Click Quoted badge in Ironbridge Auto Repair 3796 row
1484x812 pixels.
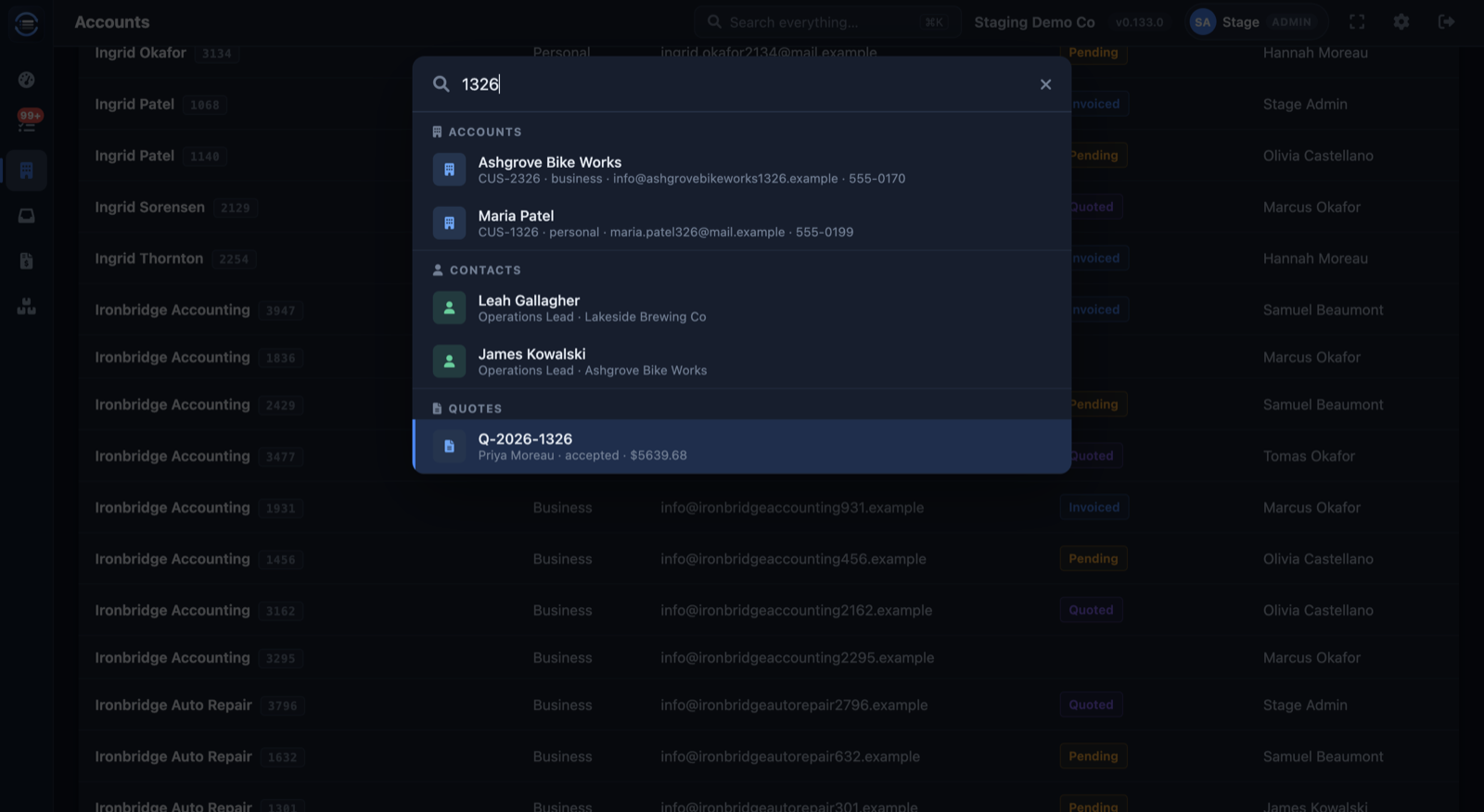tap(1091, 705)
